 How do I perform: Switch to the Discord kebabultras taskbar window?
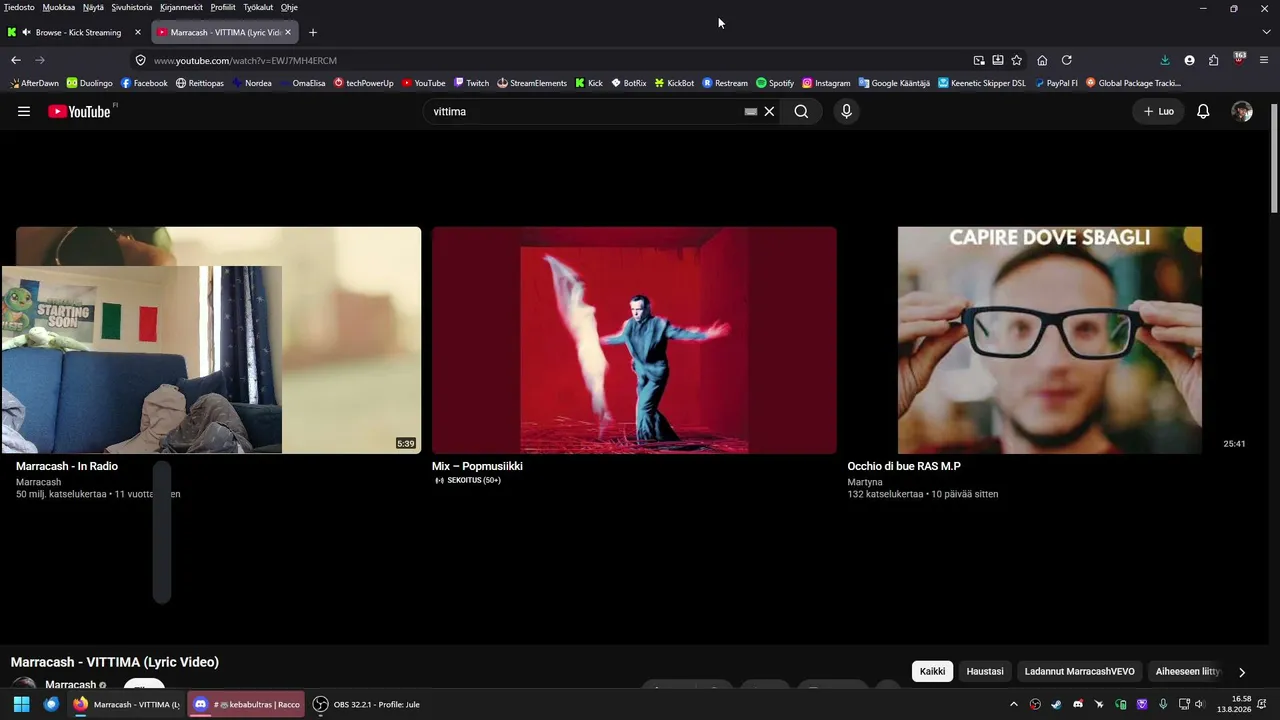pyautogui.click(x=247, y=704)
